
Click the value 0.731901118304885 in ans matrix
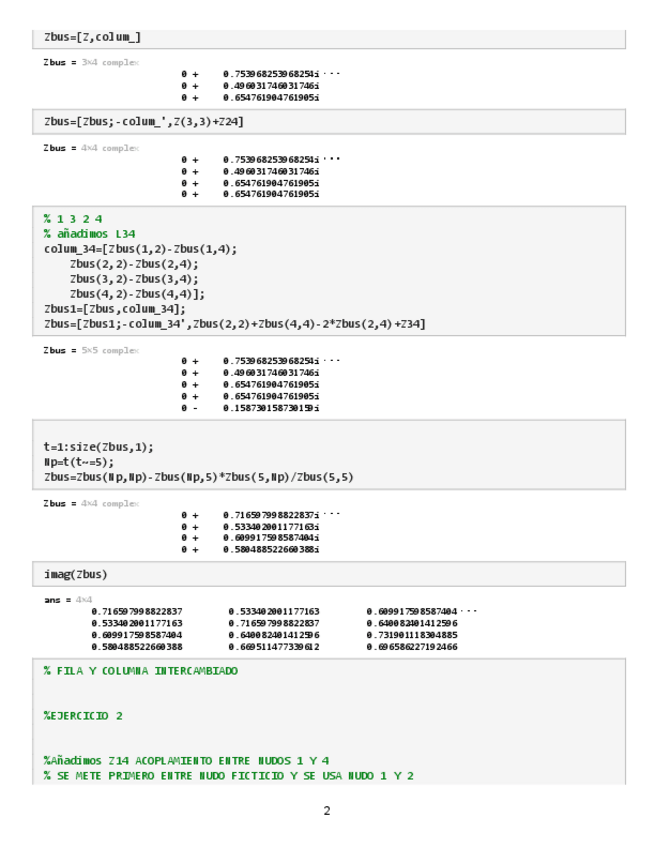pos(411,635)
